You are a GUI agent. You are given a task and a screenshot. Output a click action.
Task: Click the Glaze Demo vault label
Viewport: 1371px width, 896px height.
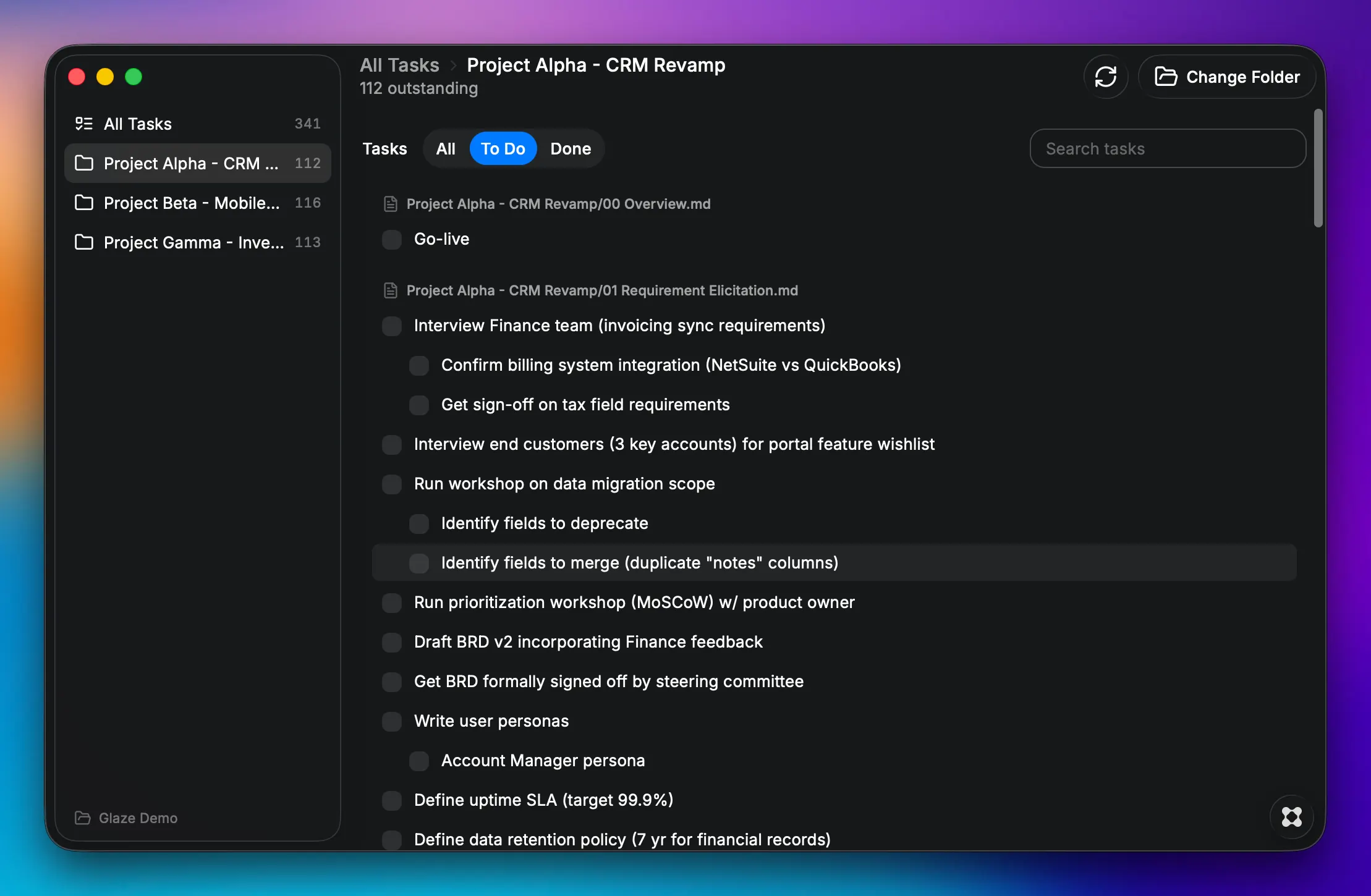click(138, 818)
